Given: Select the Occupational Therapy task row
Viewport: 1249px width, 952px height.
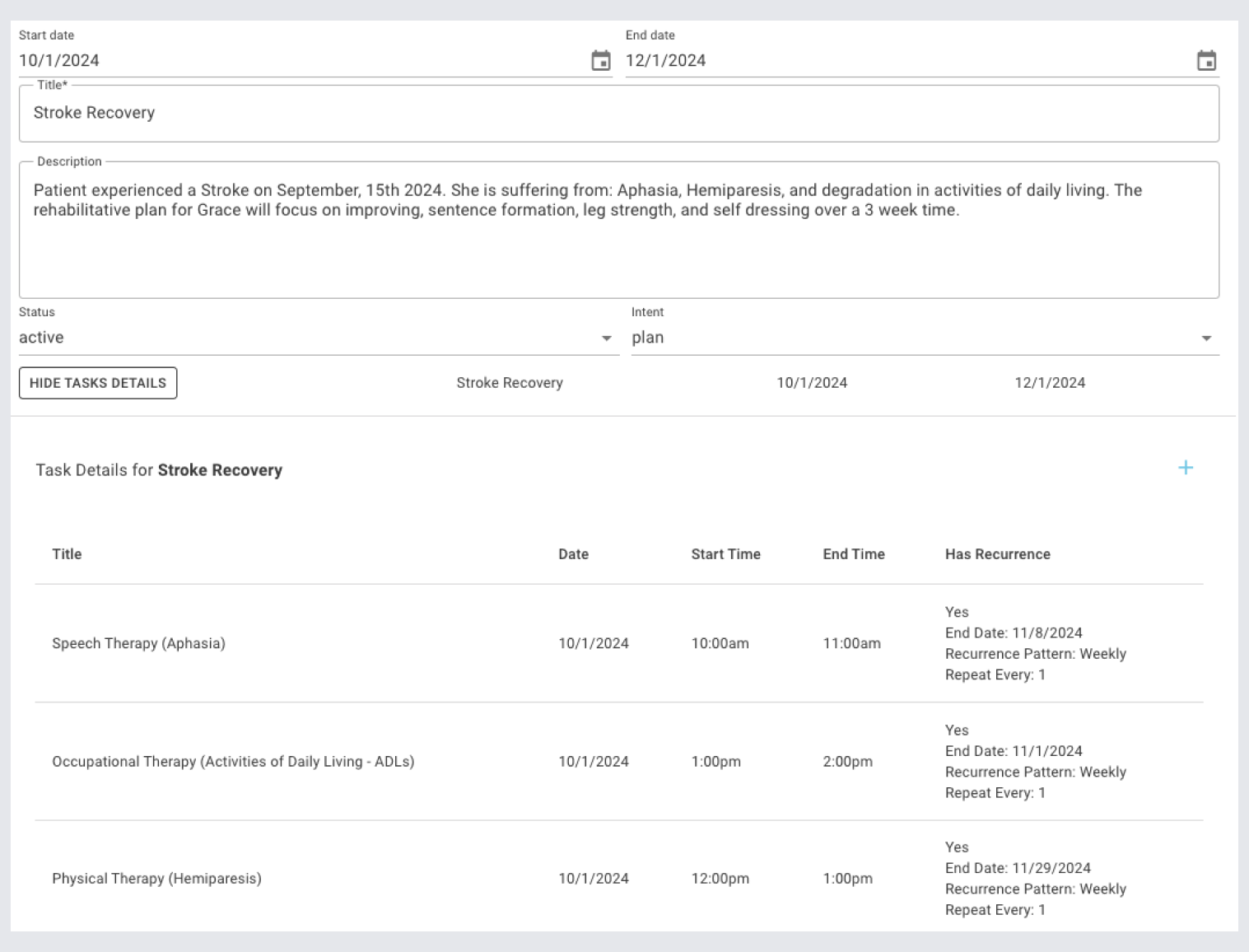Looking at the screenshot, I should [233, 762].
